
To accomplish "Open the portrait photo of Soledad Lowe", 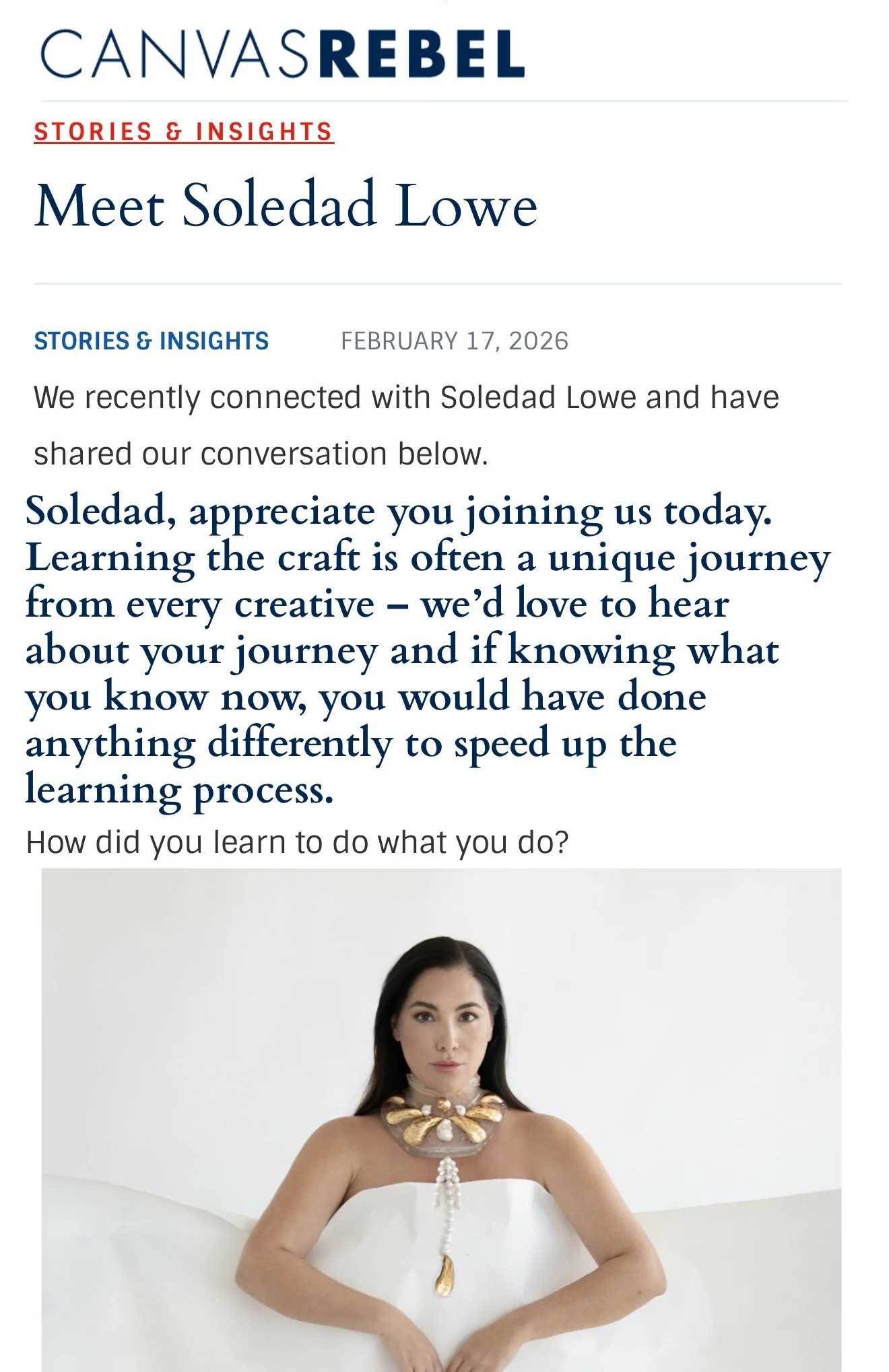I will [x=442, y=1120].
